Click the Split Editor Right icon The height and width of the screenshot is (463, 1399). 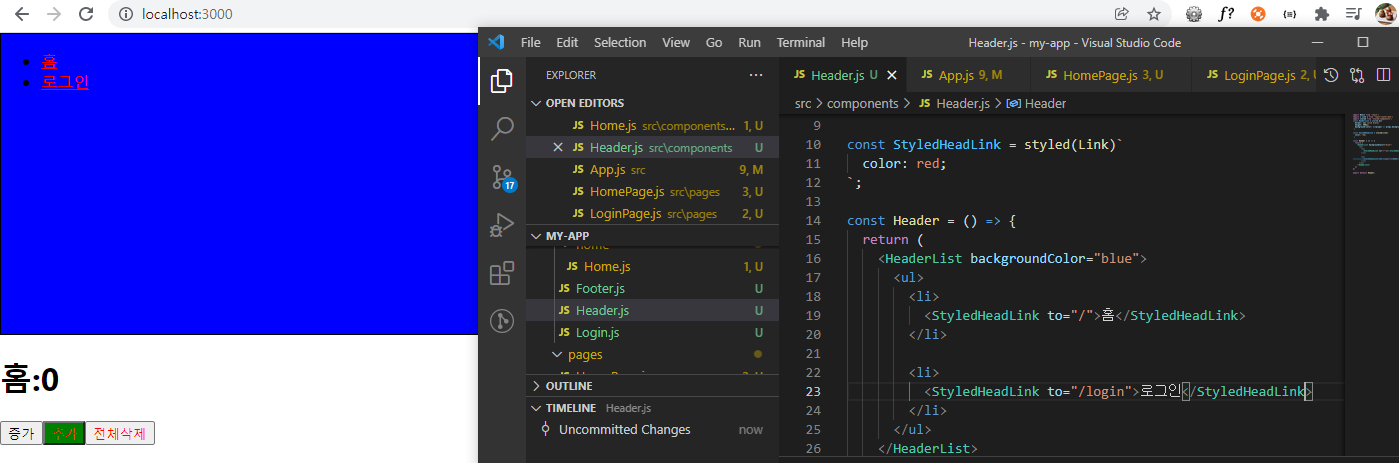1384,75
